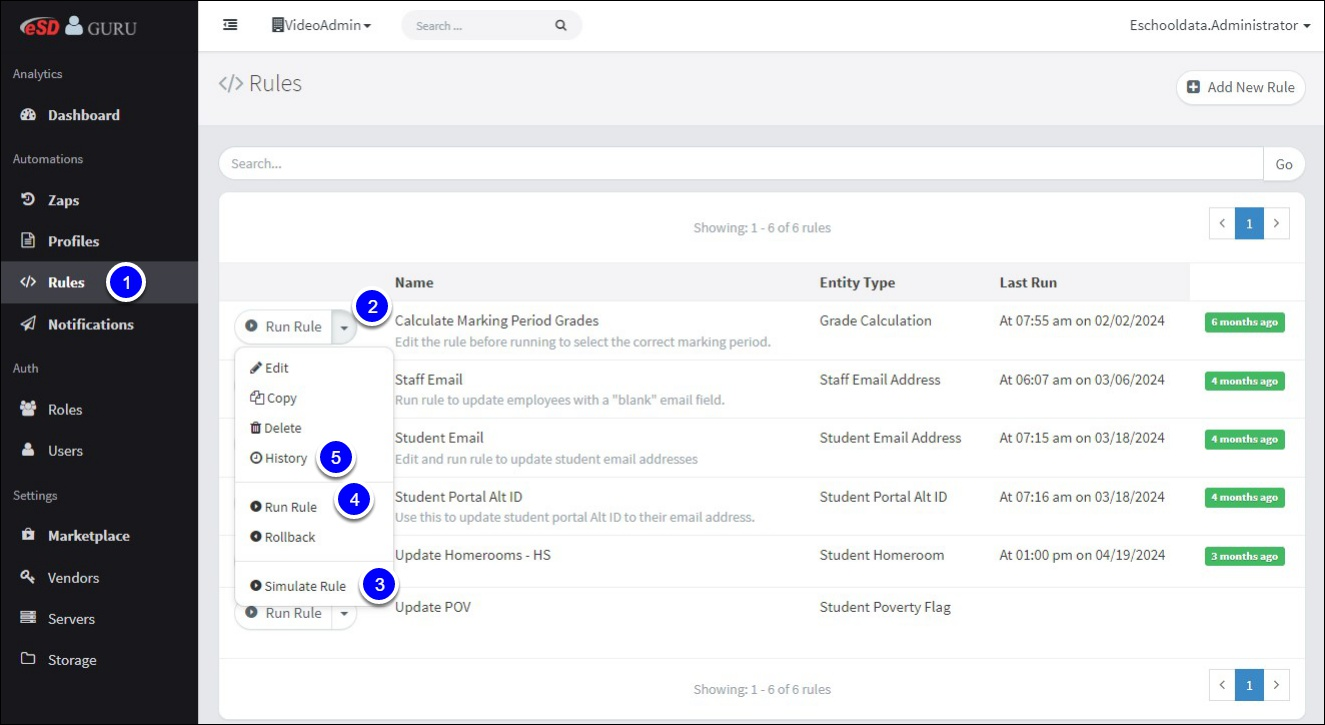Choose Rollback in the dropdown menu
This screenshot has height=725, width=1325.
[x=283, y=537]
